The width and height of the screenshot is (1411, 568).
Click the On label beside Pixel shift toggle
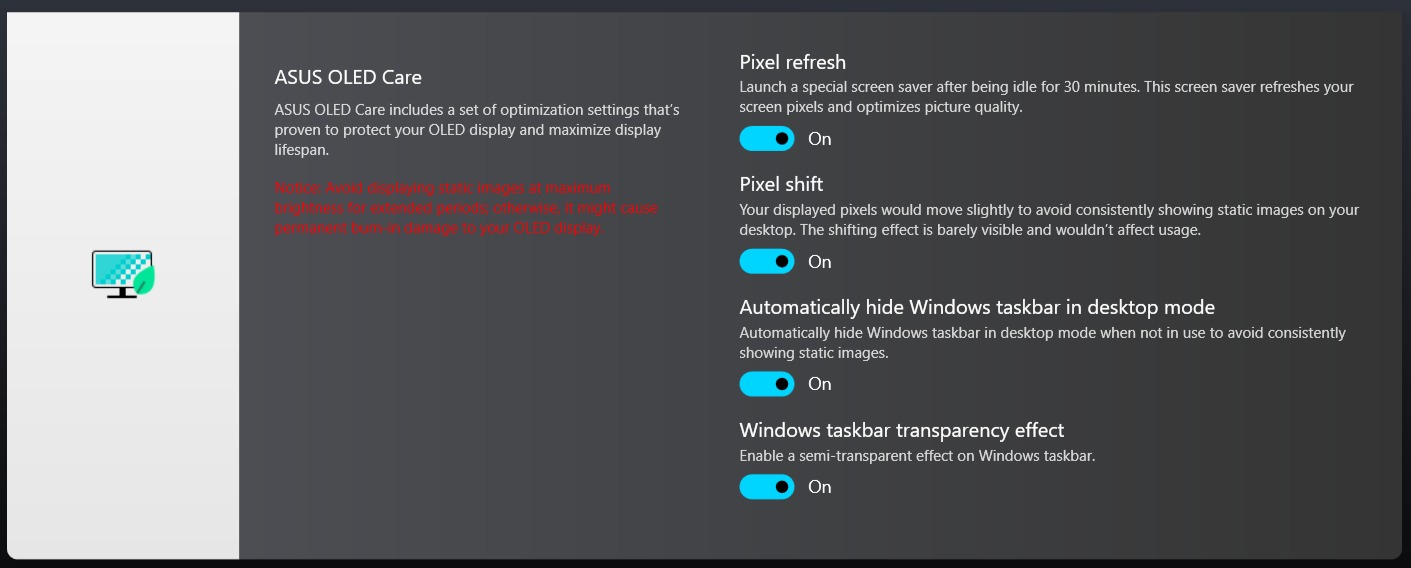tap(820, 262)
